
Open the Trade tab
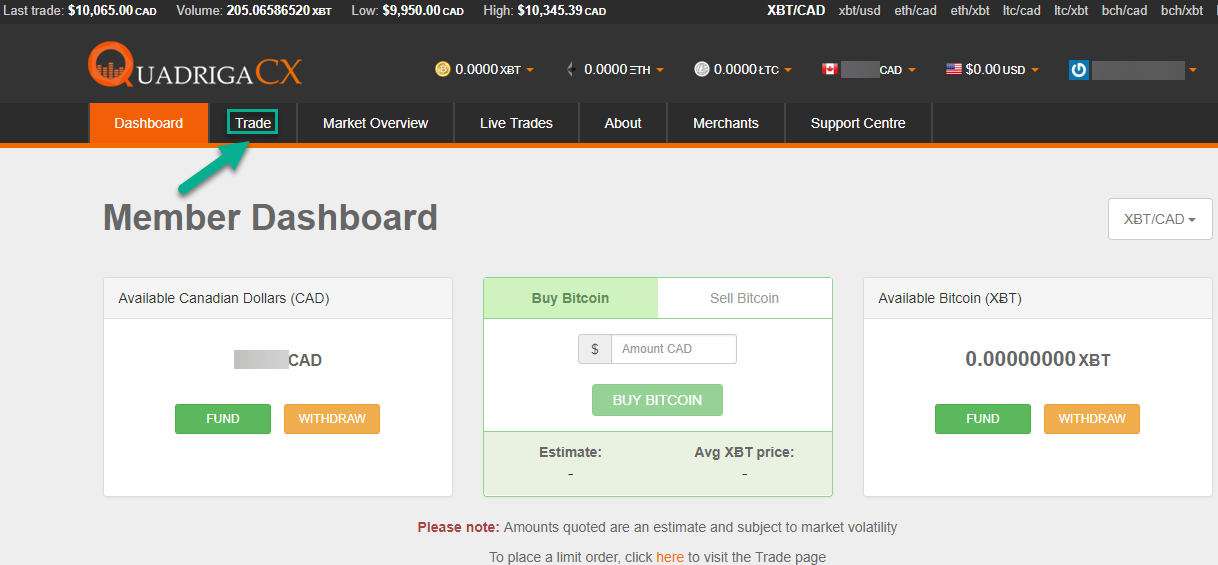pyautogui.click(x=253, y=123)
